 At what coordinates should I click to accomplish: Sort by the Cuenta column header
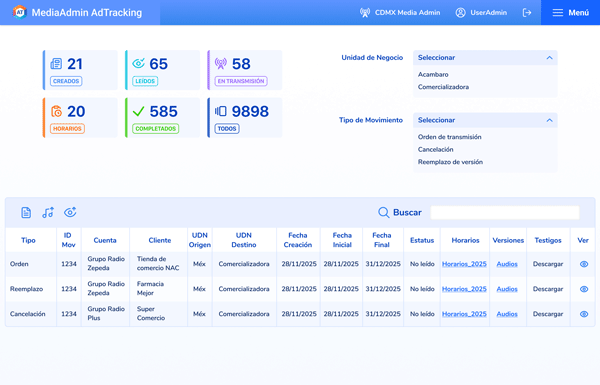pyautogui.click(x=105, y=240)
